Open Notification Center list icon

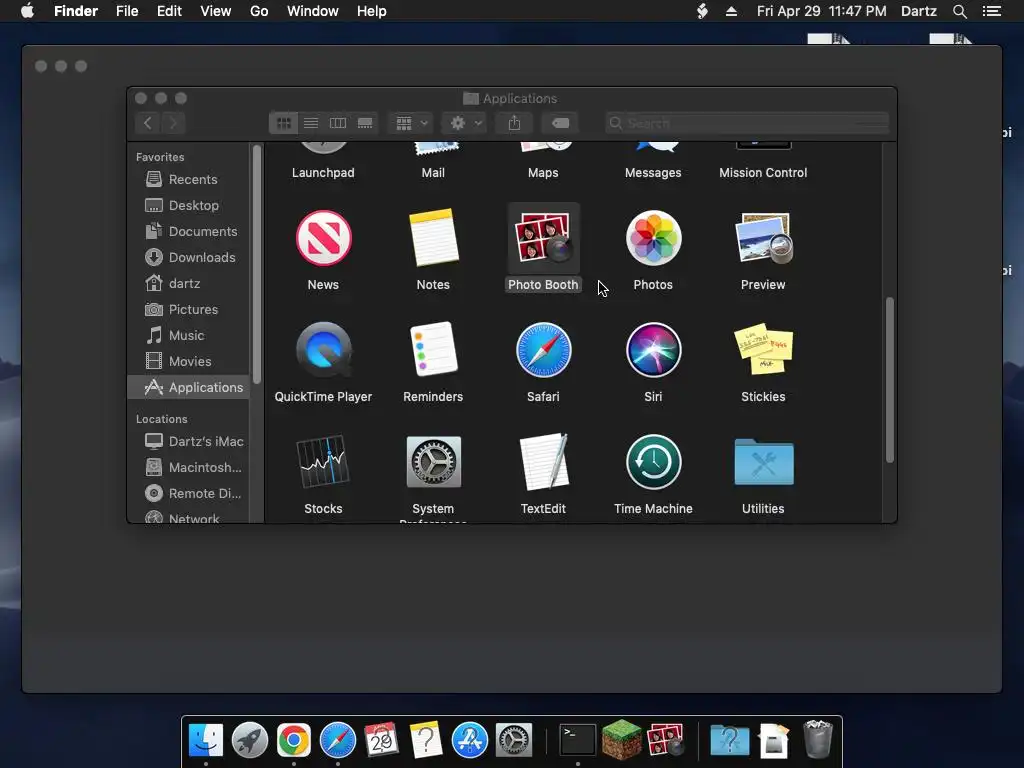tap(991, 11)
